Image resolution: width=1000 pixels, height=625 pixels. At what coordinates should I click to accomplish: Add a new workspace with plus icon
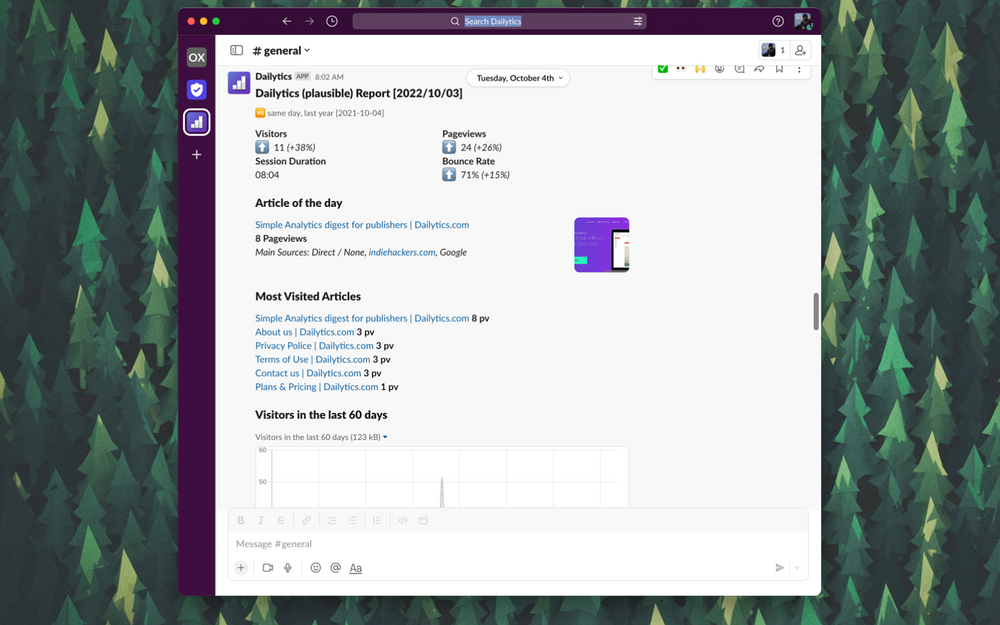pyautogui.click(x=196, y=154)
